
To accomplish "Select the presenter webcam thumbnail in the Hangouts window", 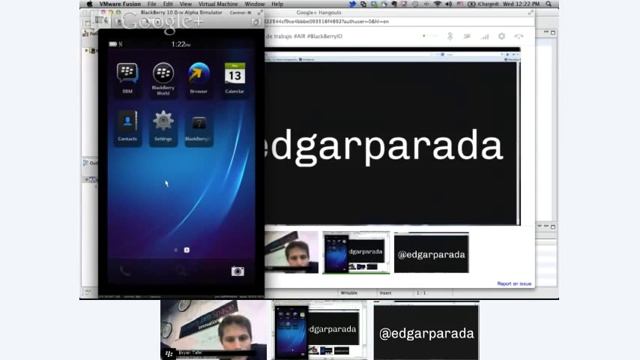I will [291, 252].
